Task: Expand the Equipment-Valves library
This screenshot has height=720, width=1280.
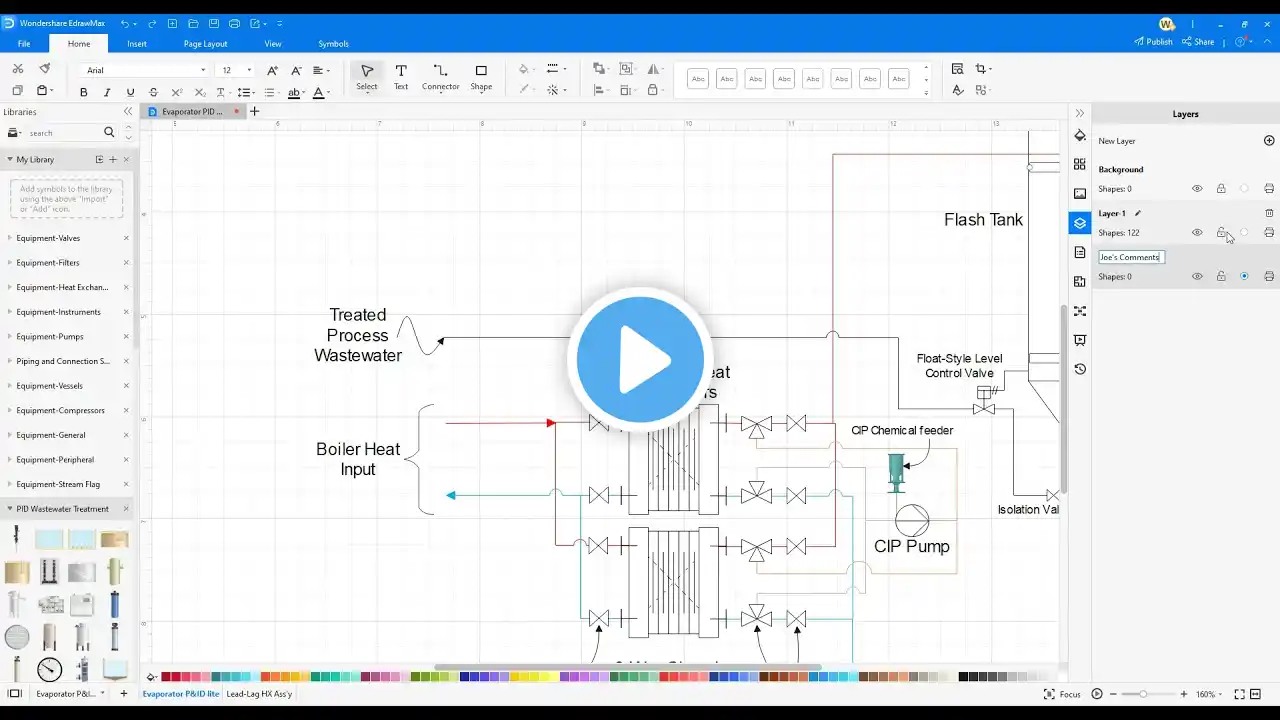Action: point(48,238)
